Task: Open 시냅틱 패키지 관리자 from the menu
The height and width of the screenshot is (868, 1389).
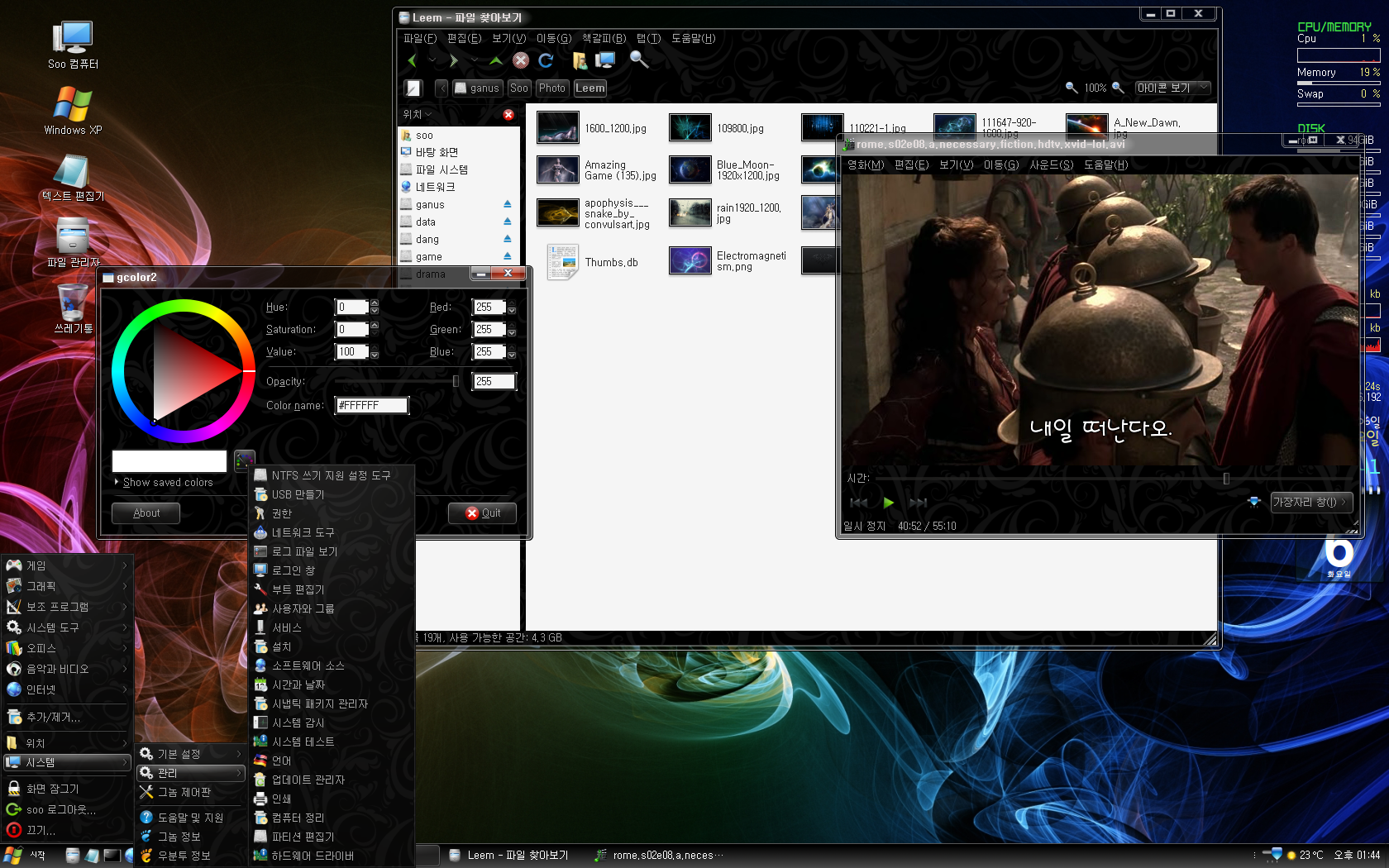Action: (331, 703)
